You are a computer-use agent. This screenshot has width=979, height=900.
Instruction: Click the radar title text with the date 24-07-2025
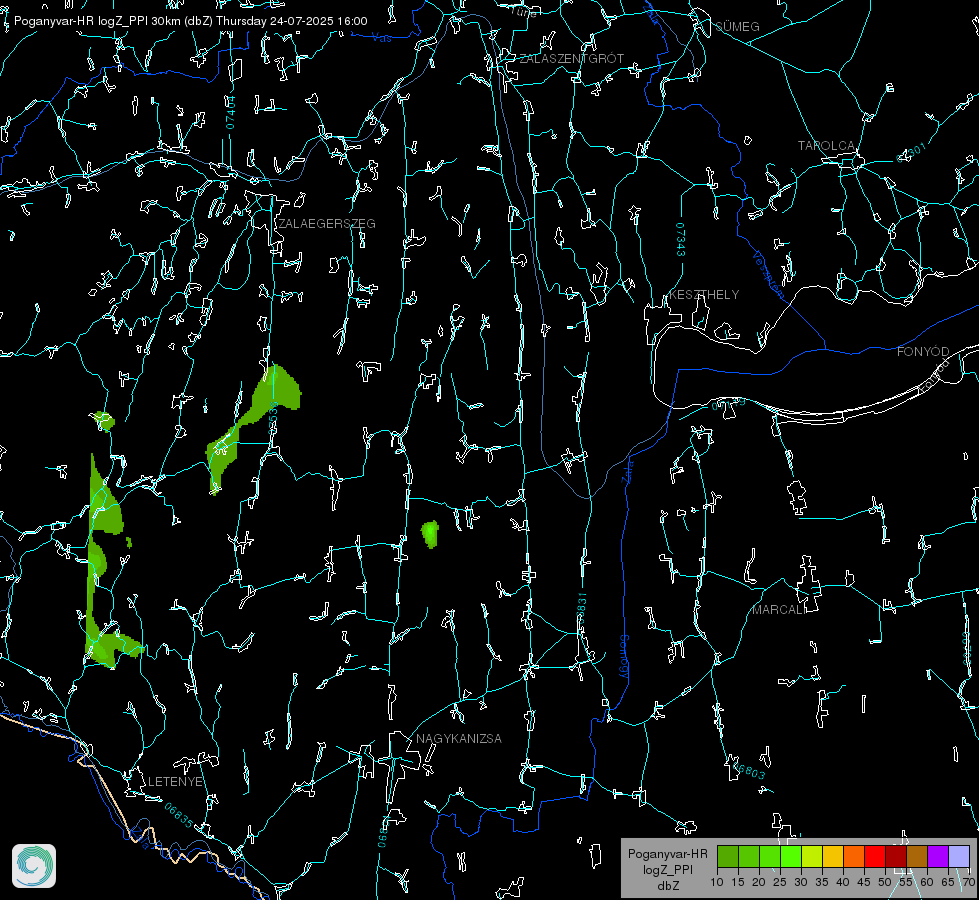coord(190,21)
